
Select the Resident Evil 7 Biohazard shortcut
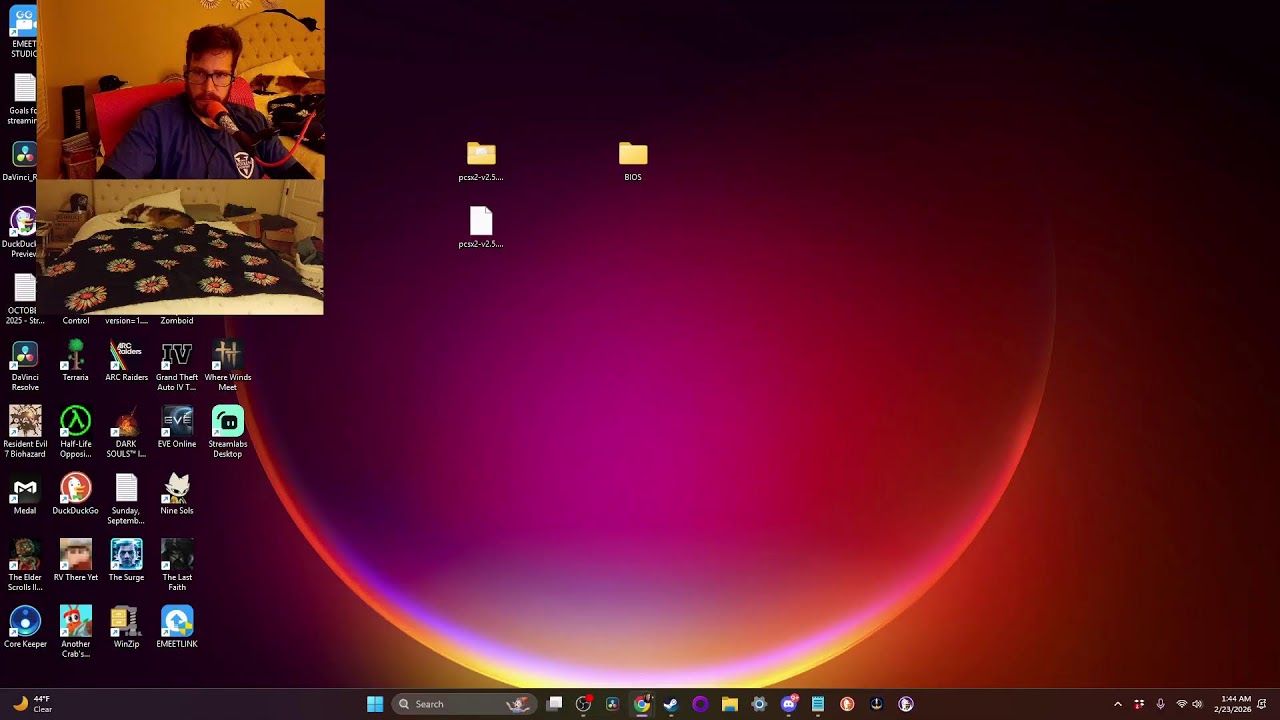click(x=25, y=432)
